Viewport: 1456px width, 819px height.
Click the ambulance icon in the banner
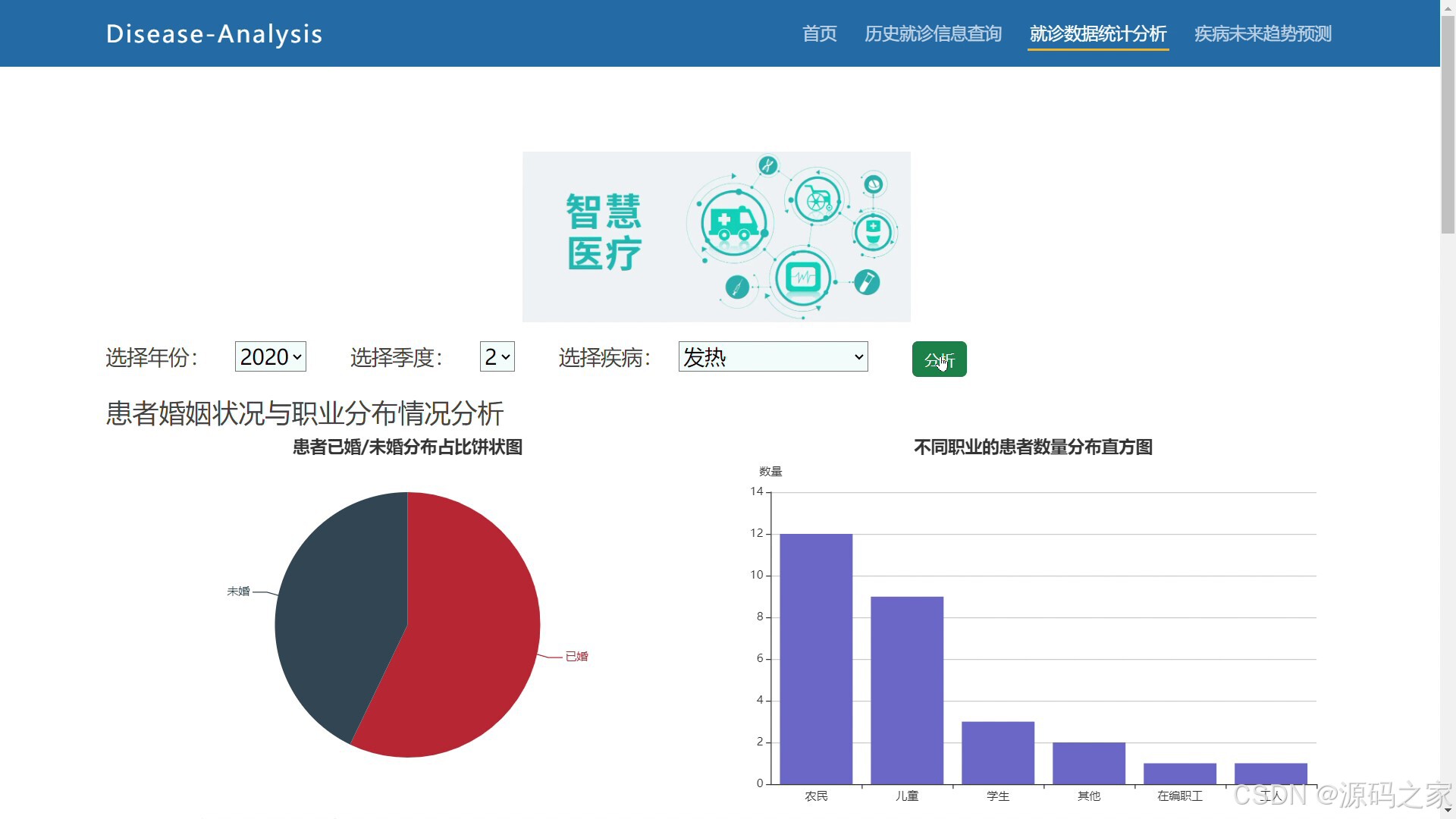click(731, 223)
